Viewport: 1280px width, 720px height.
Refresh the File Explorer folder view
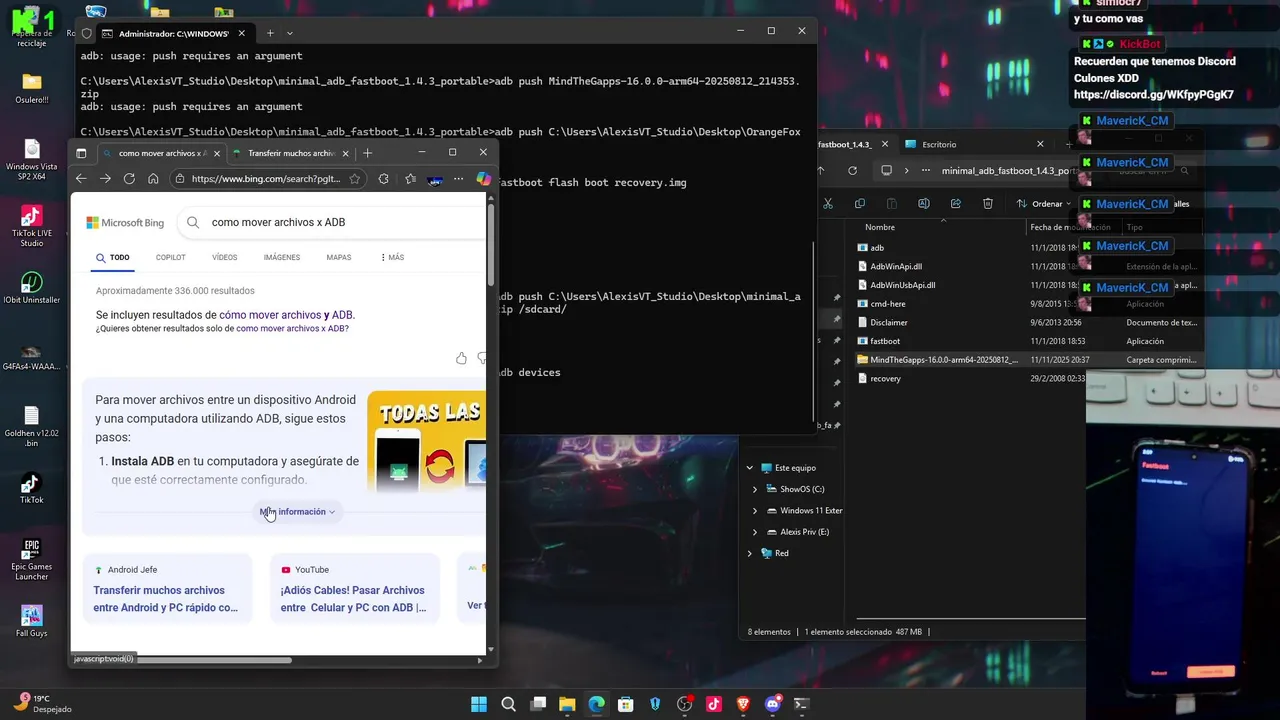853,170
